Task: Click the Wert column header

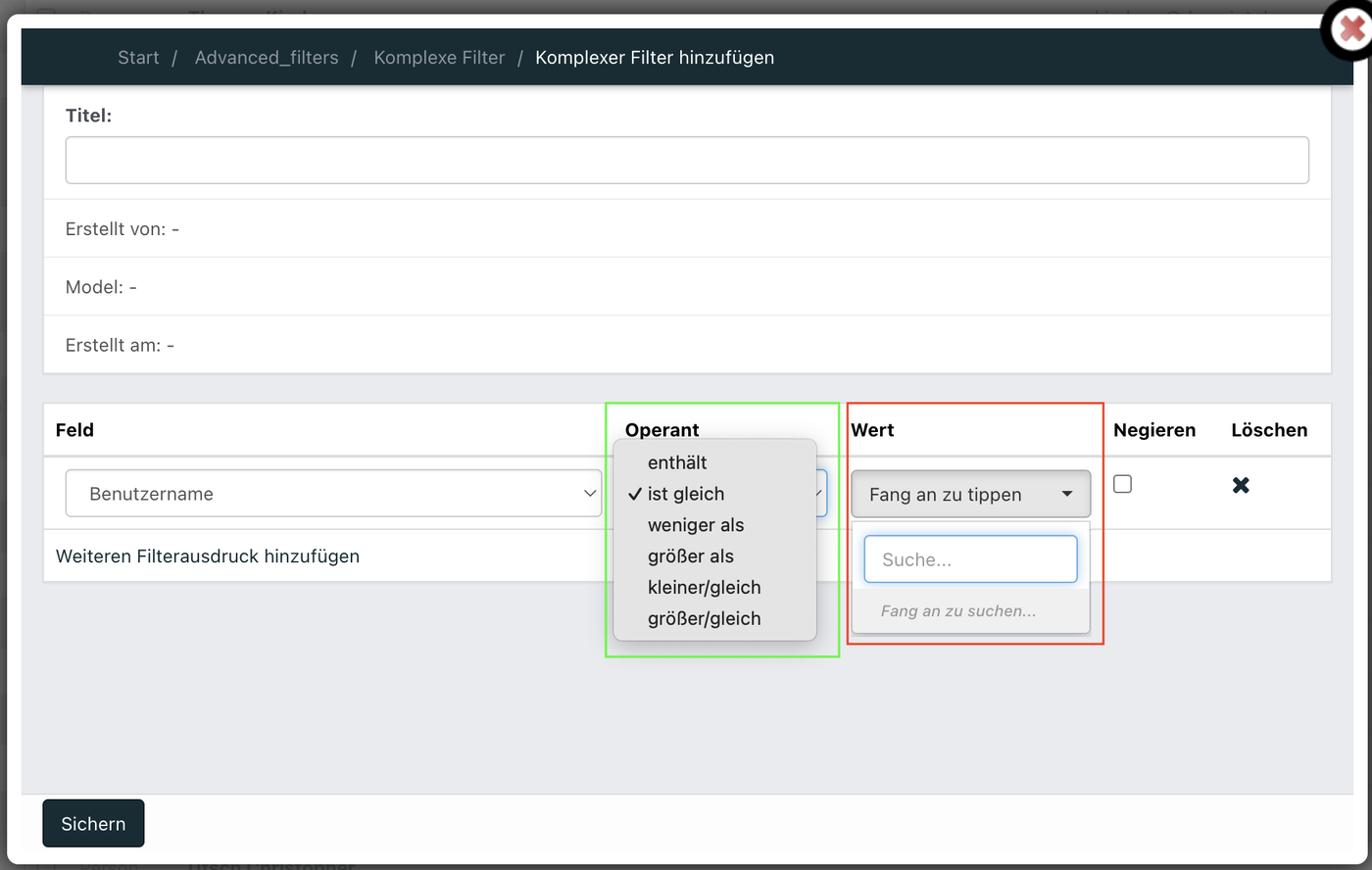Action: click(x=872, y=429)
